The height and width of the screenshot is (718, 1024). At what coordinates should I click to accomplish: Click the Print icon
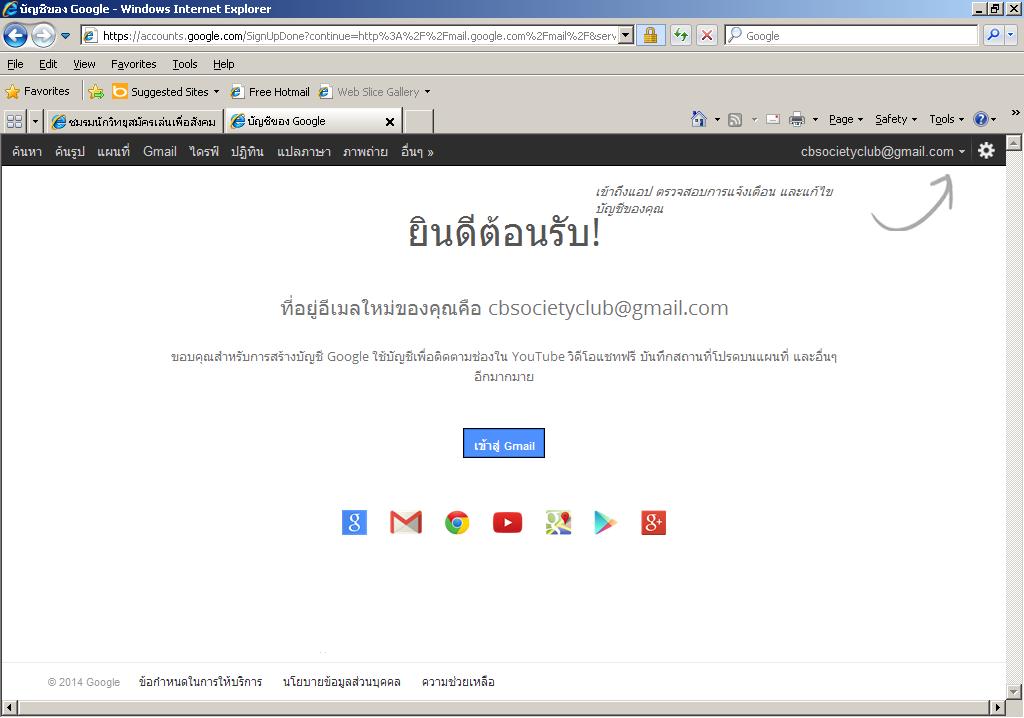797,119
